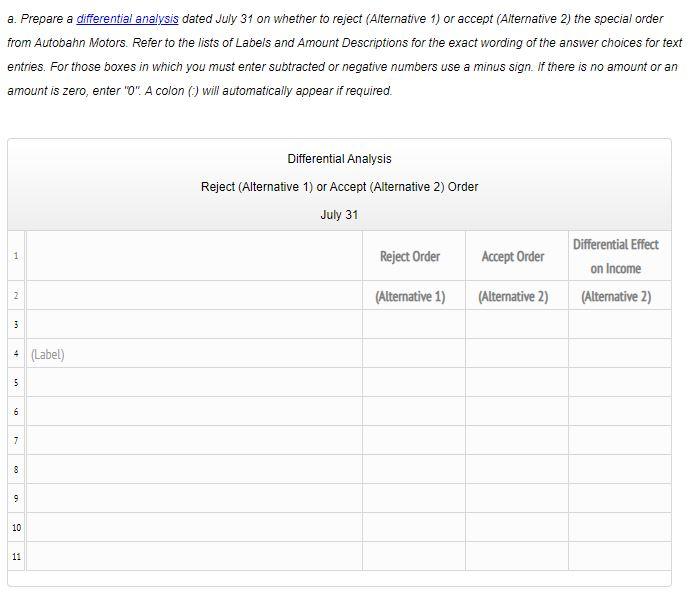Click row 4 Accept Order amount cell
689x597 pixels.
pos(517,354)
